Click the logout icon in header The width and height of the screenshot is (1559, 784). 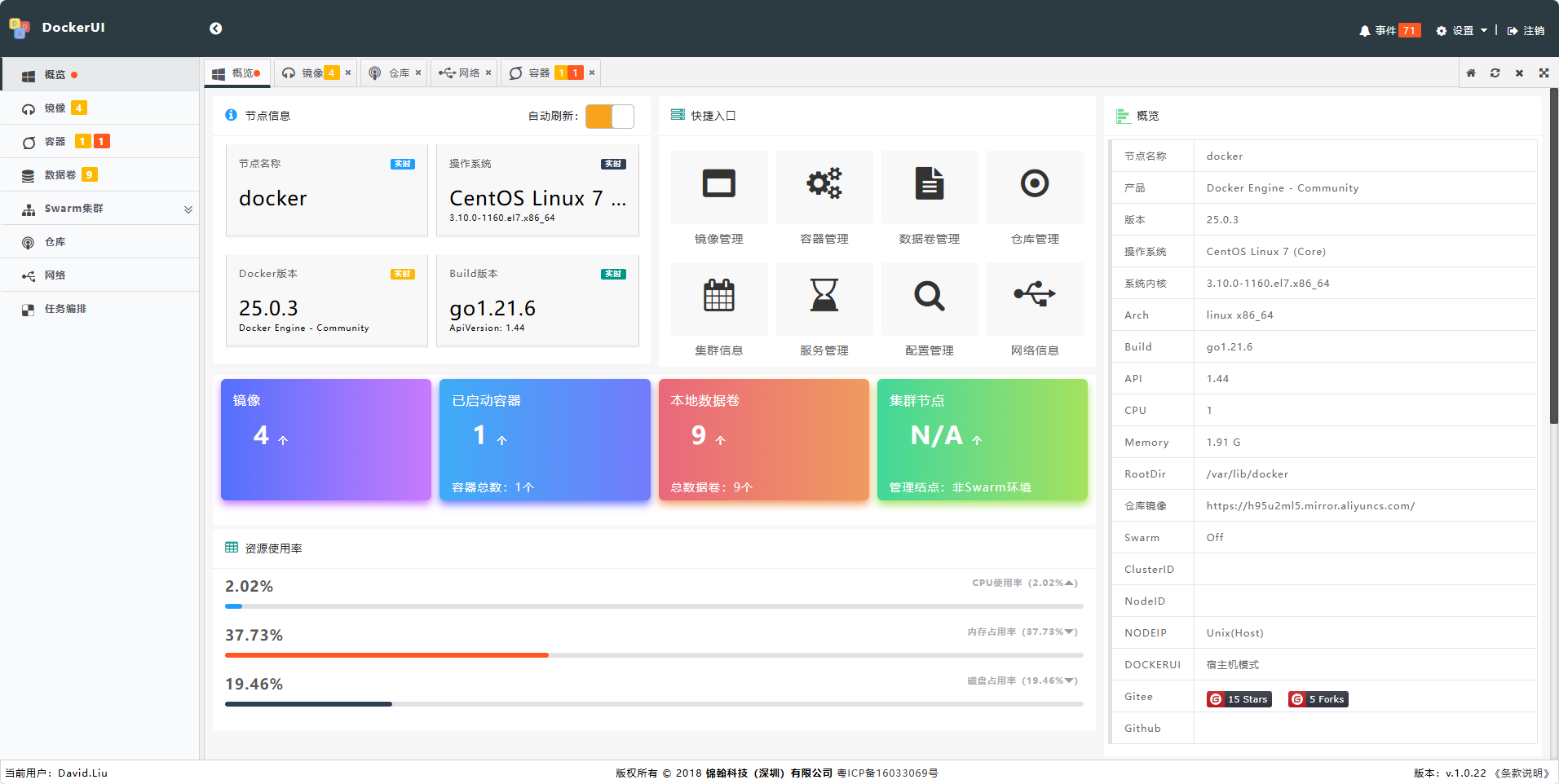click(x=1513, y=31)
